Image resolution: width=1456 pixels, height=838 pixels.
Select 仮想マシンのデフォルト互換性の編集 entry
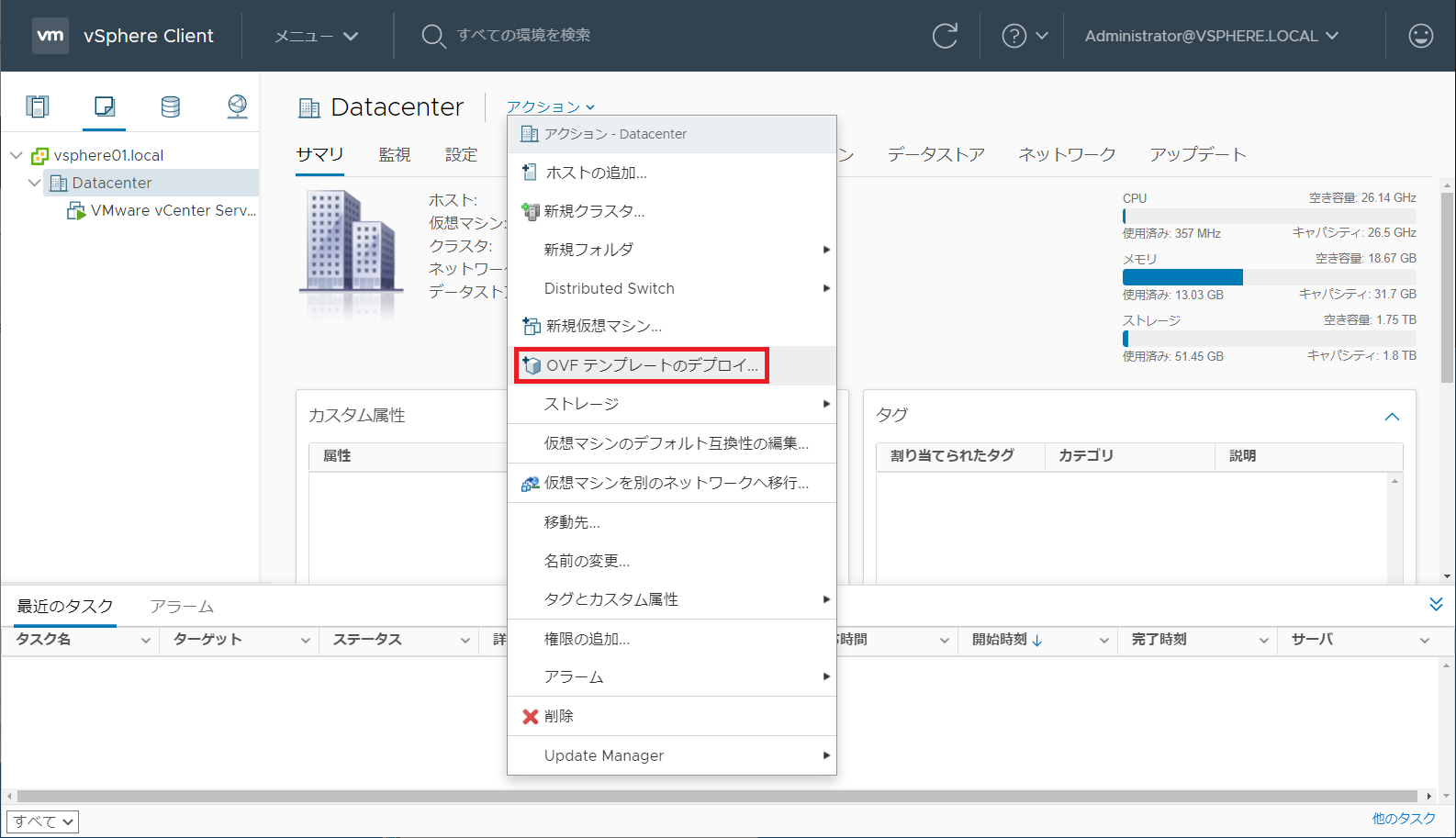[672, 443]
